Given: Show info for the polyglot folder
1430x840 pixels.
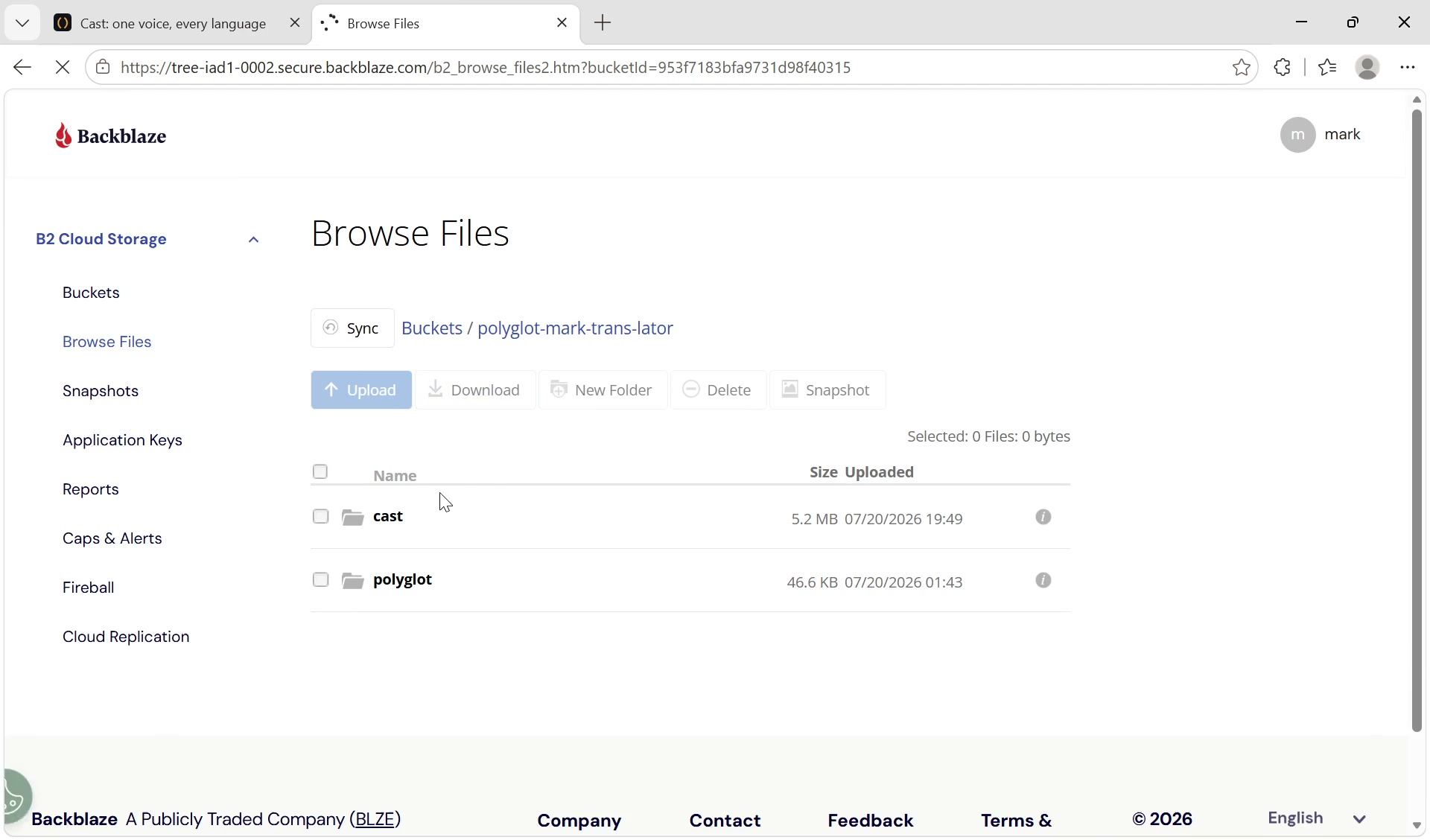Looking at the screenshot, I should coord(1043,580).
